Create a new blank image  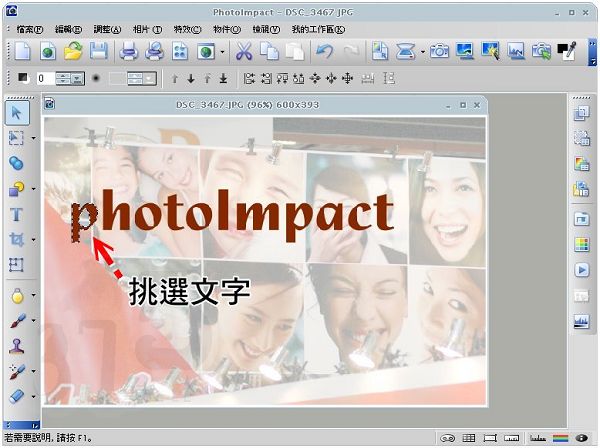pos(22,51)
